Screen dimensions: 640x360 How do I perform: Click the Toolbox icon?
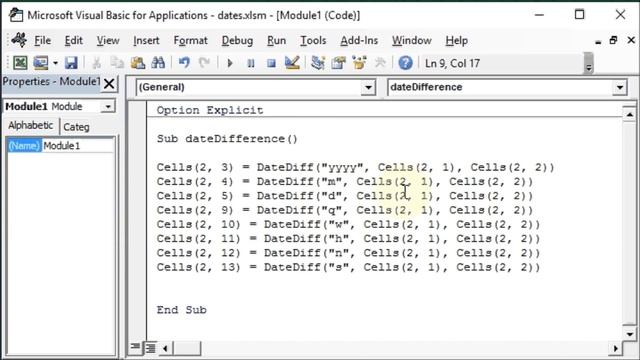pos(380,63)
